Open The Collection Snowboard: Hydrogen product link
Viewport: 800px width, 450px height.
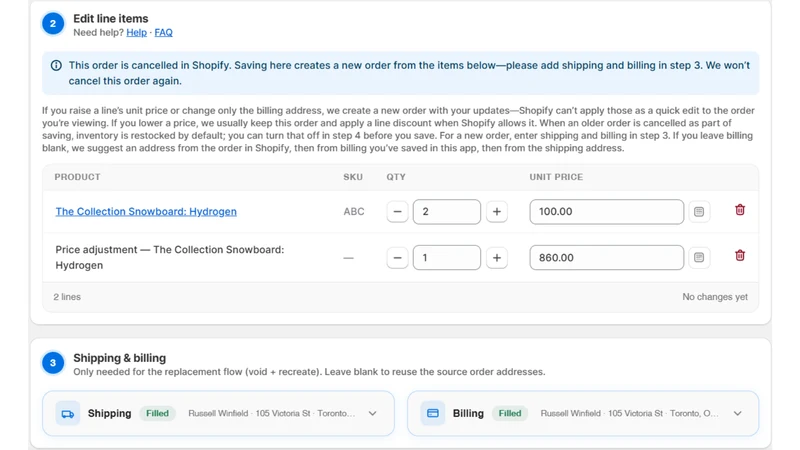click(146, 211)
